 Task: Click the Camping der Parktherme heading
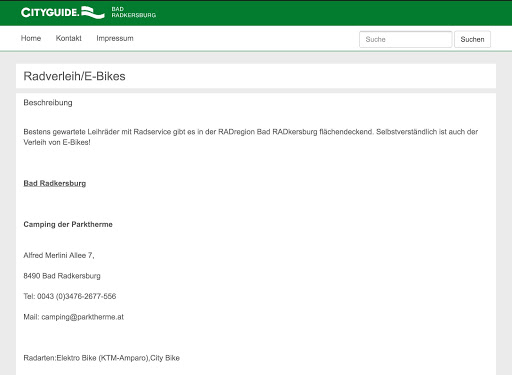point(68,224)
